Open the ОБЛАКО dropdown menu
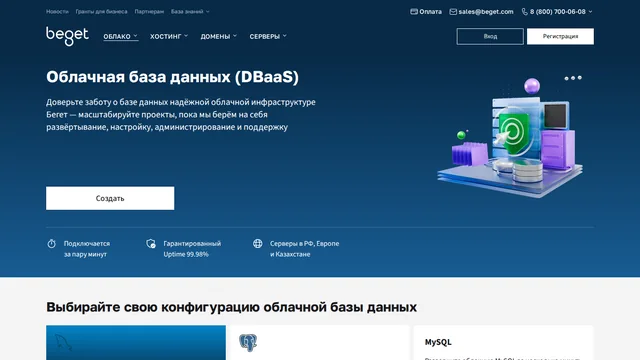640x360 pixels. 120,36
